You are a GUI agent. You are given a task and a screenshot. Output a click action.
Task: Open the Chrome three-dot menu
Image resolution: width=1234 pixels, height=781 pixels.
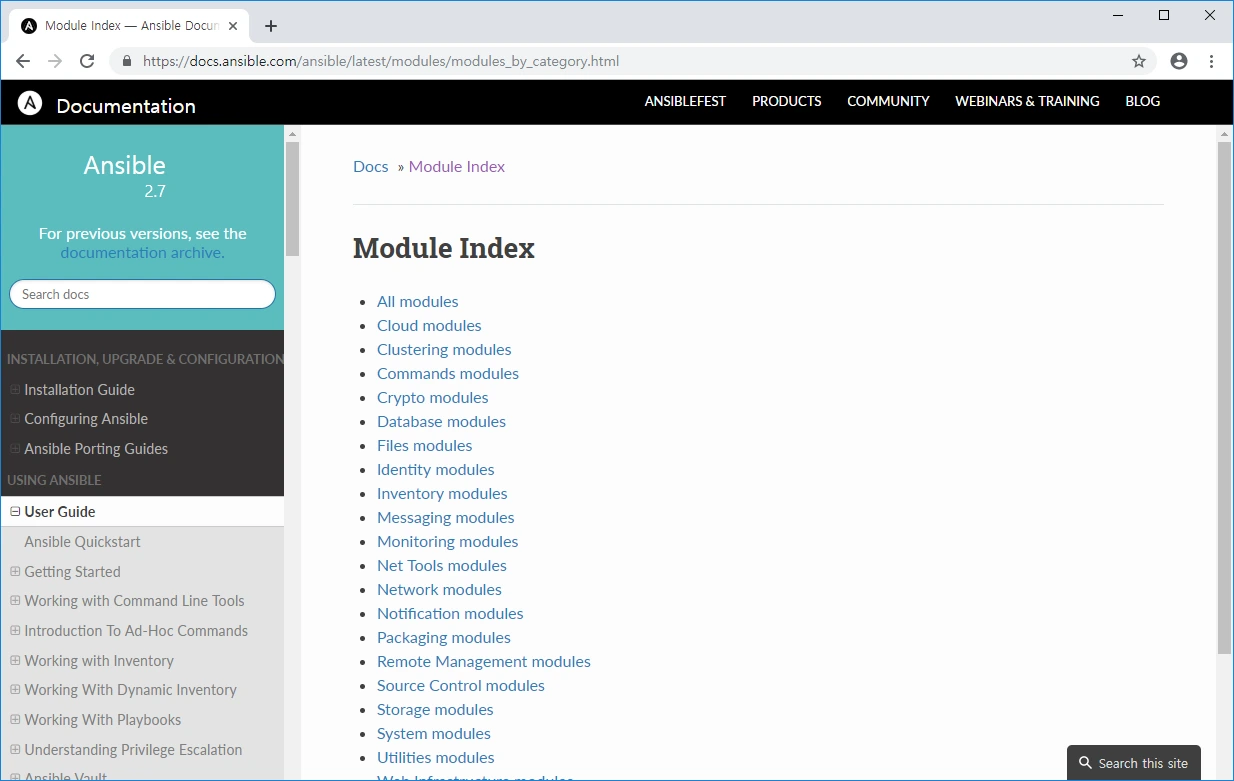click(1212, 61)
